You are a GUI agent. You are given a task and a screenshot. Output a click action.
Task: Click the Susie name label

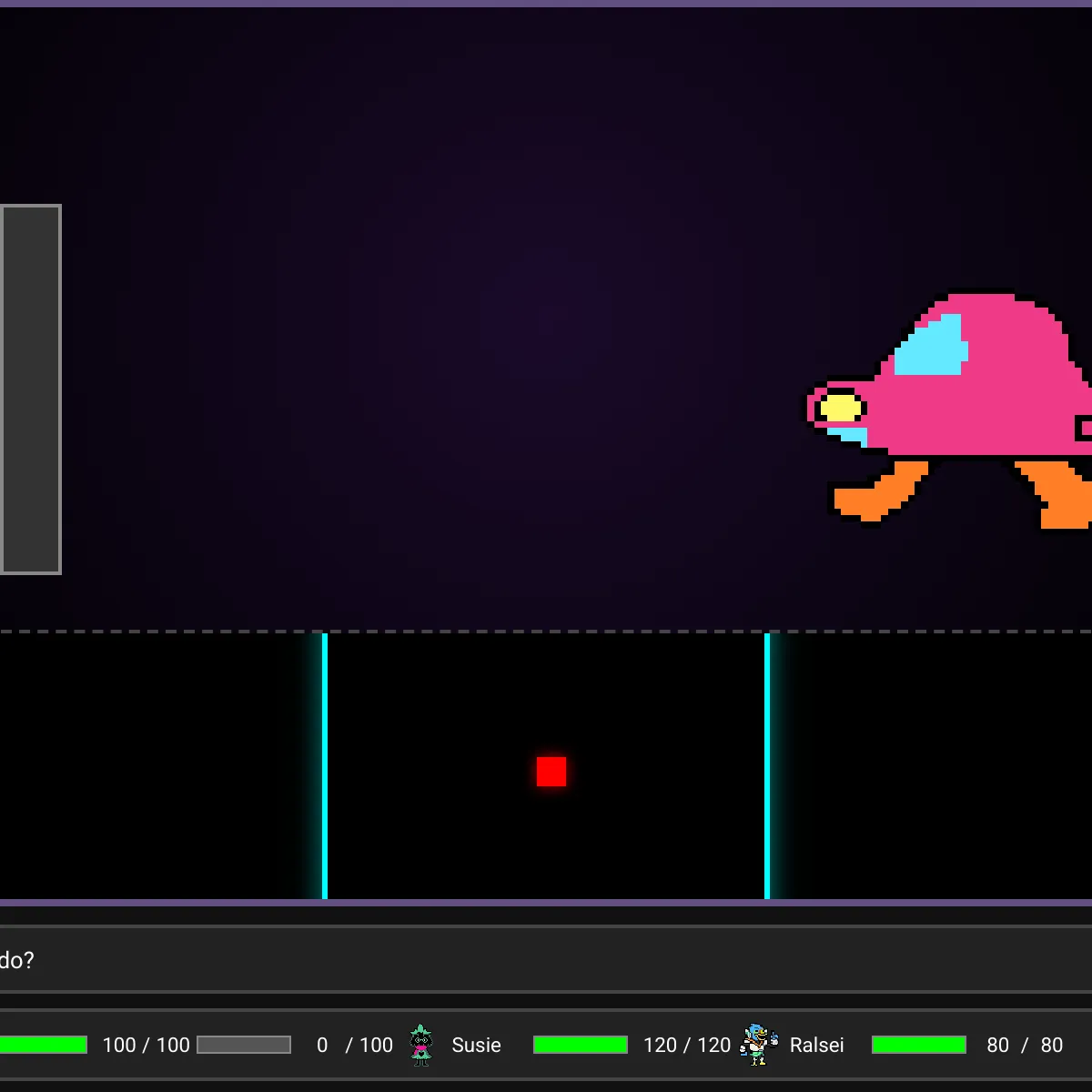coord(477,1045)
